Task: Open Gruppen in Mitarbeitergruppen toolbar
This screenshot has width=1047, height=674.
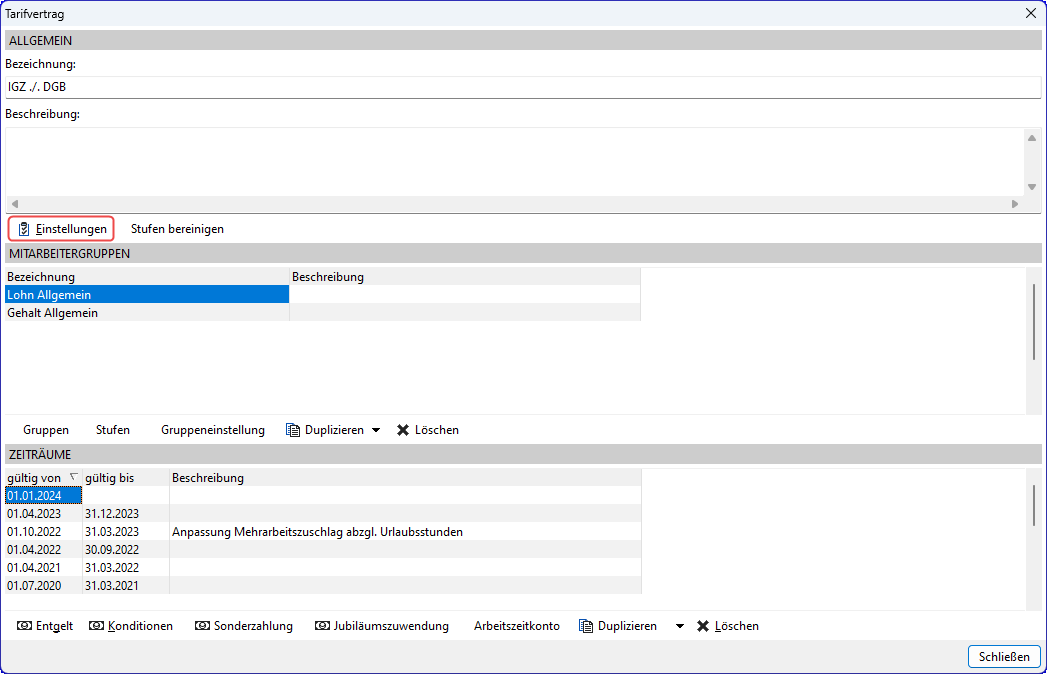Action: coord(46,430)
